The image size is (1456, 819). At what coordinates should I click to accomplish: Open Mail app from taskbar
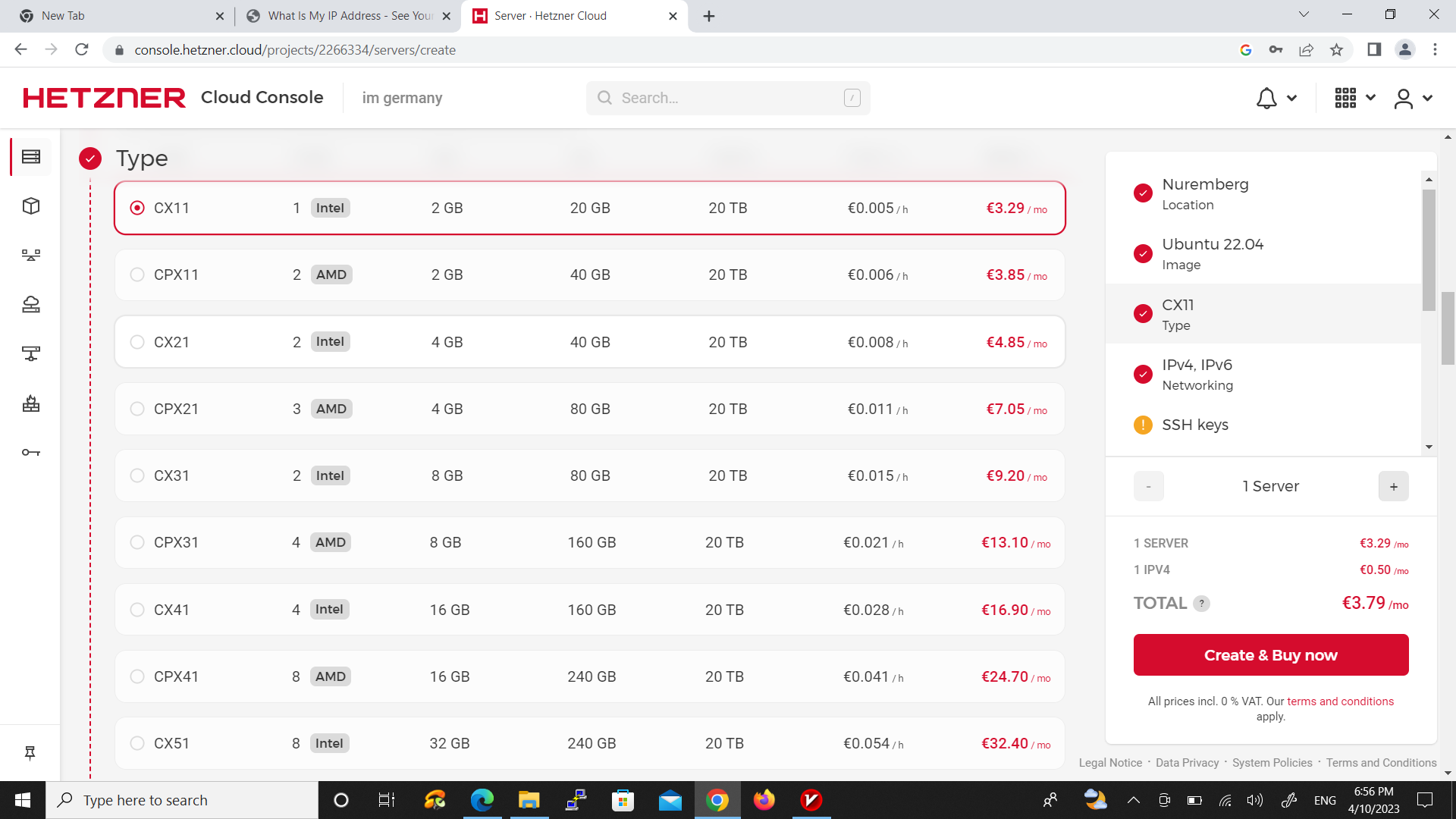pos(670,800)
